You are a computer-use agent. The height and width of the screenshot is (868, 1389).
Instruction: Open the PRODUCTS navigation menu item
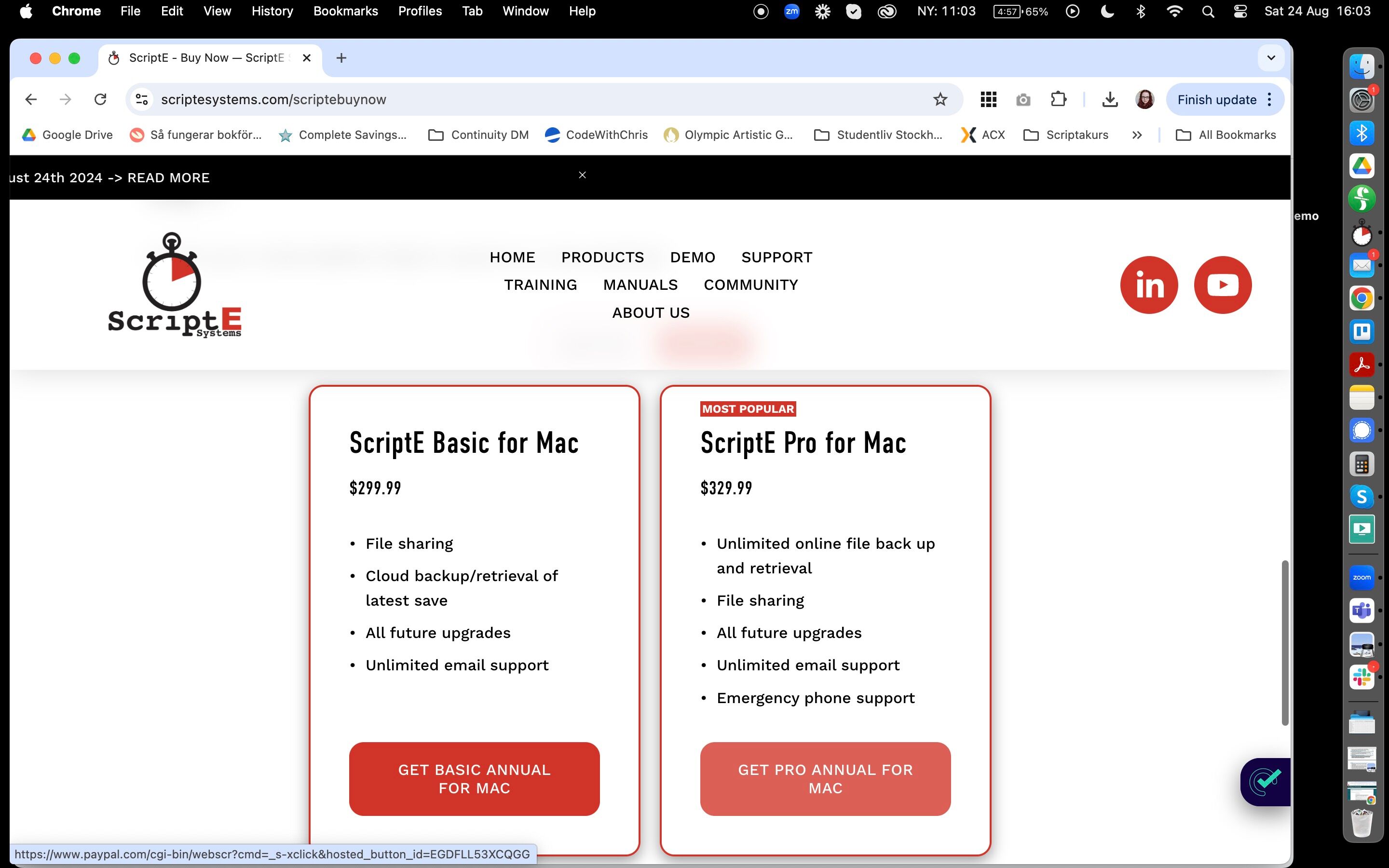point(602,257)
